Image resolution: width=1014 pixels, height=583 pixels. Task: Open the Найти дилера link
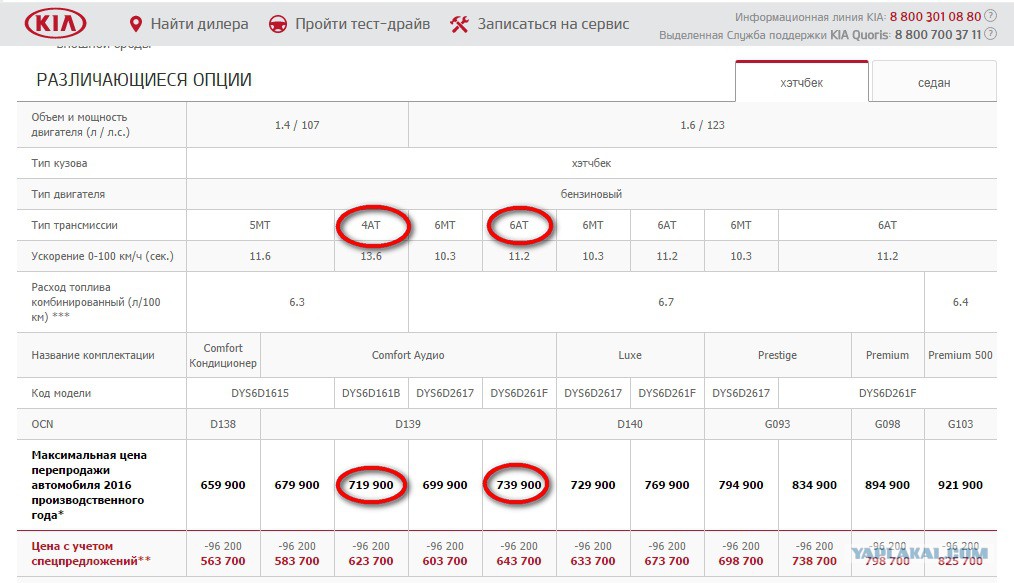[199, 24]
